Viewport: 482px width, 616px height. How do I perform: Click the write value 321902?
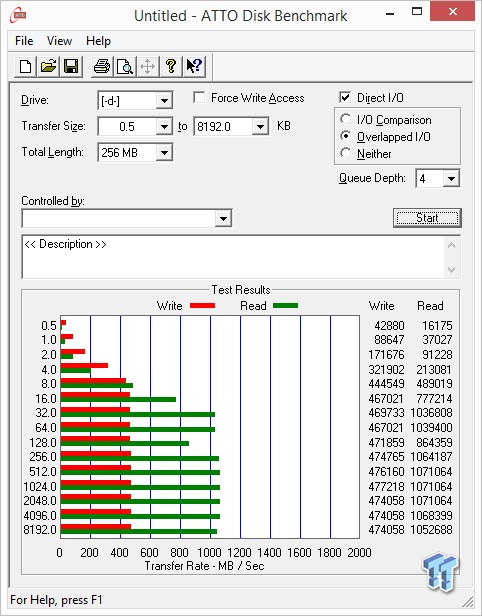(386, 369)
